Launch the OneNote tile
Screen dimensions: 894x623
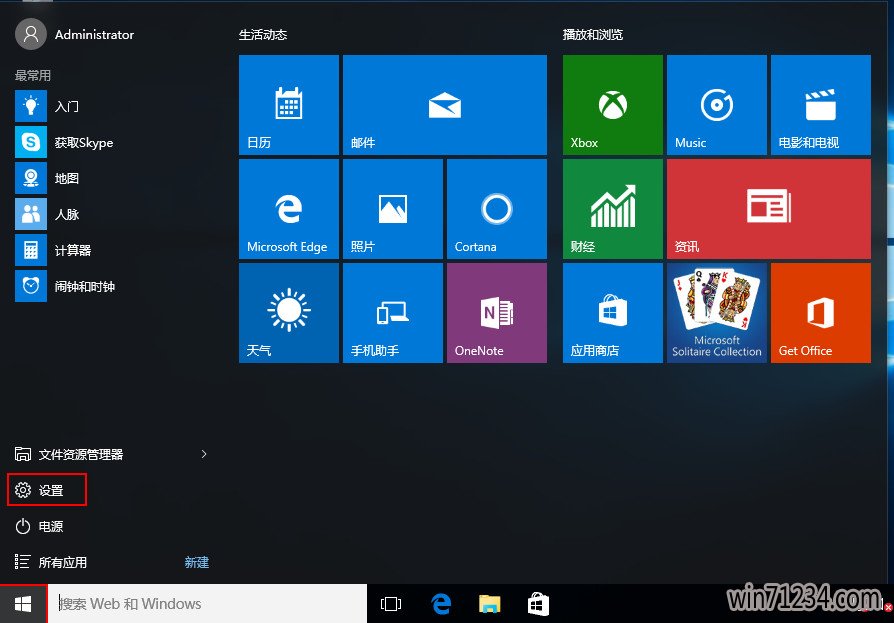pos(497,313)
